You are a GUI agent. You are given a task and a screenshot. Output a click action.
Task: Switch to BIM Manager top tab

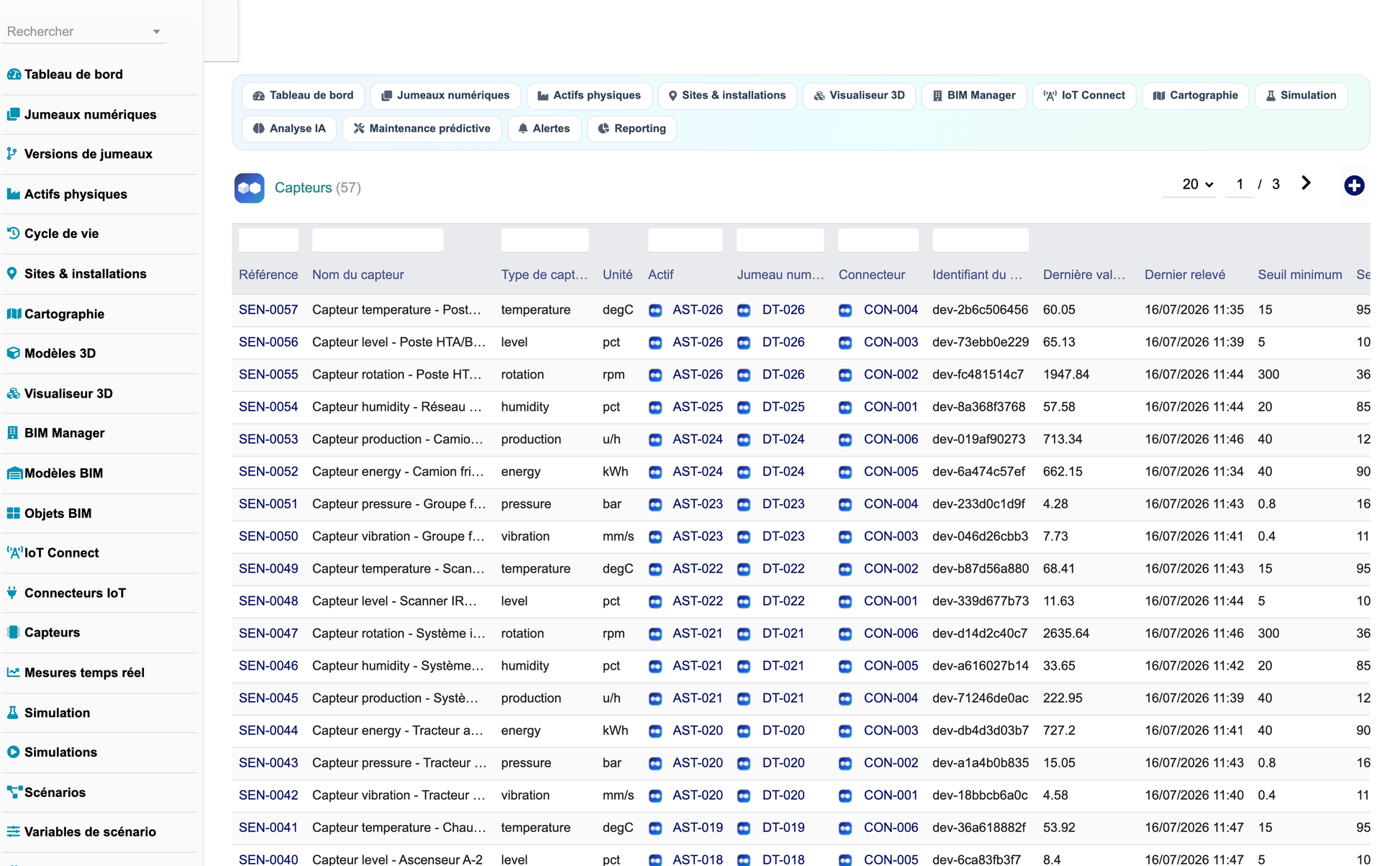[x=974, y=96]
